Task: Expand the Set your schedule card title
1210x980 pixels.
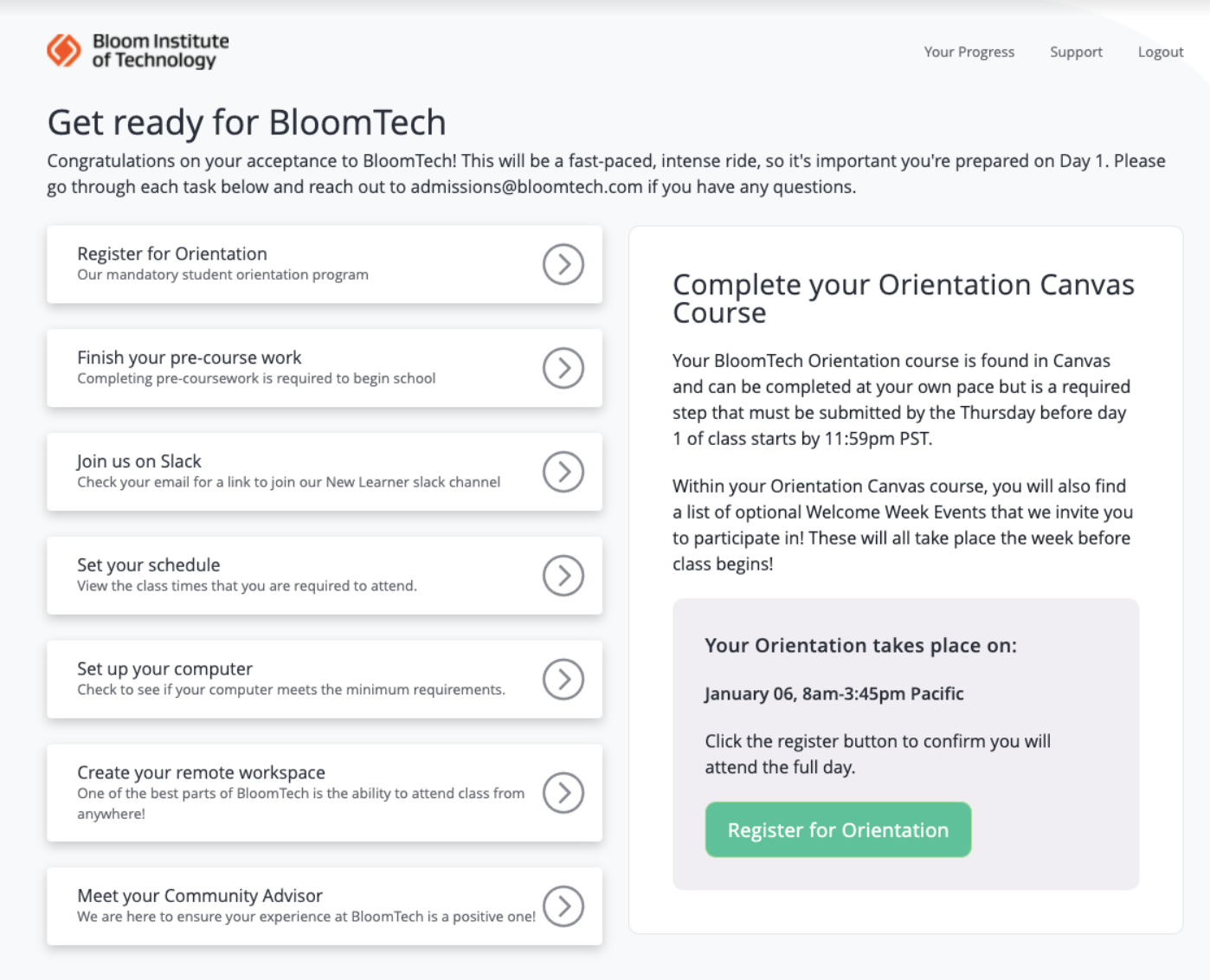Action: [x=149, y=565]
